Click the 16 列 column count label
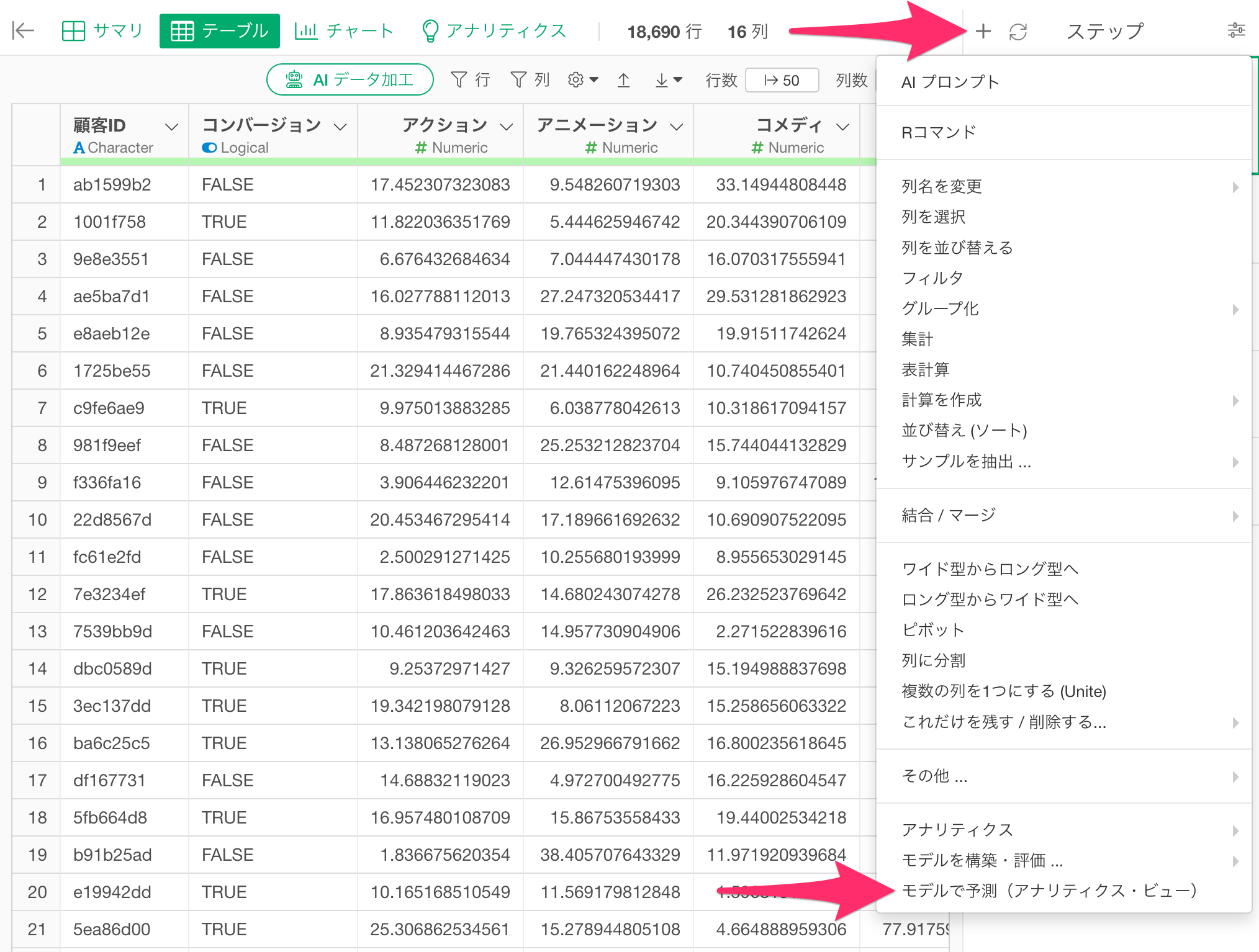Screen dimensions: 1259x952 click(x=747, y=31)
